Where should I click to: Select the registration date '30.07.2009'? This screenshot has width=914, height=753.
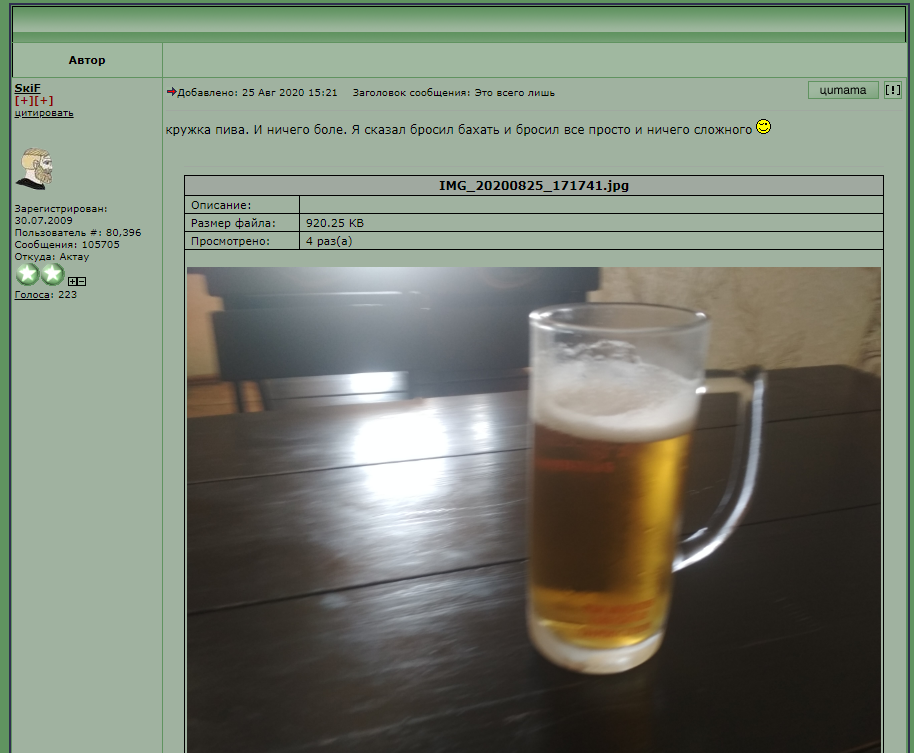click(x=44, y=220)
